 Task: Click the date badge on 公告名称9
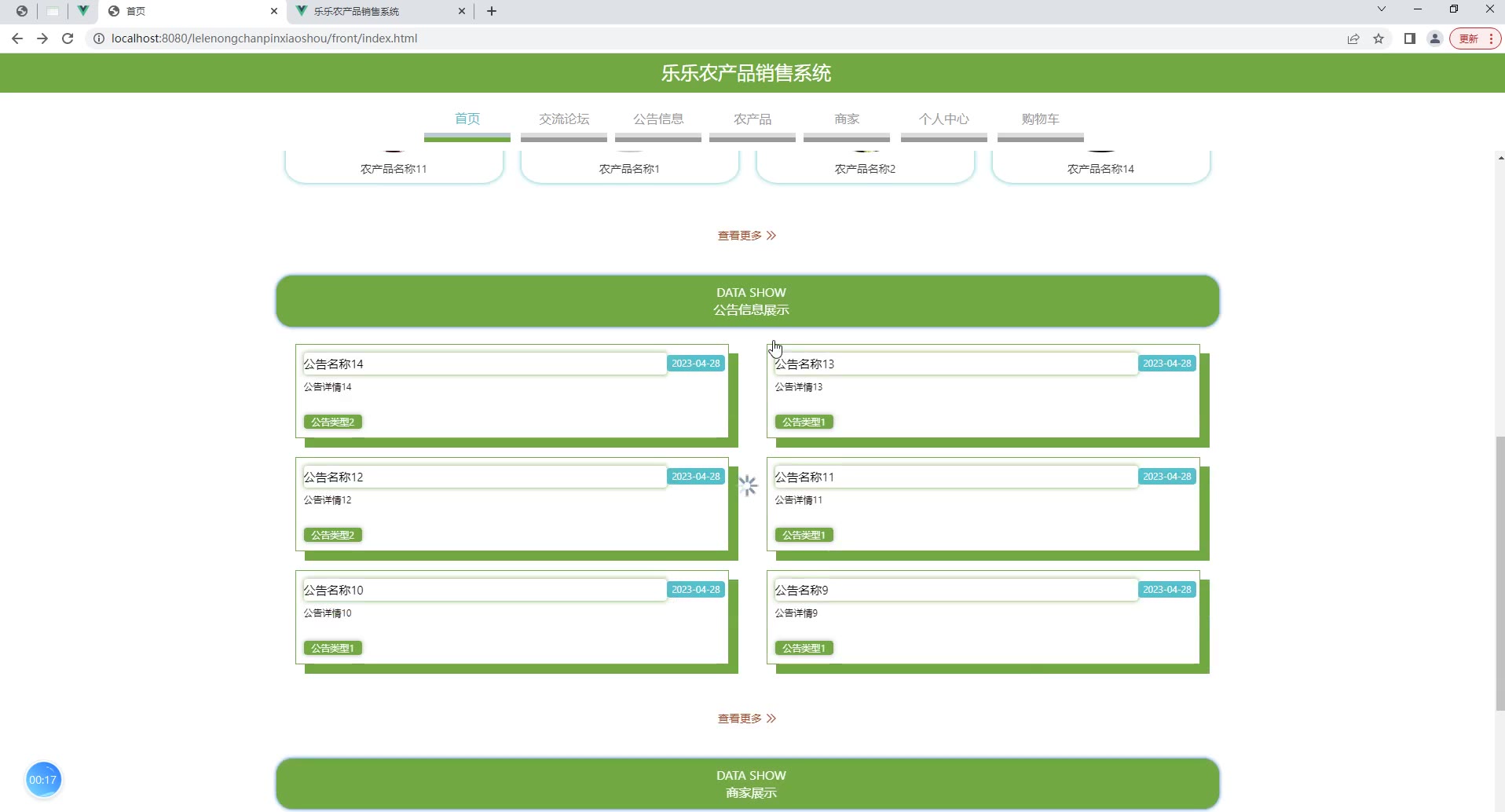click(1167, 590)
